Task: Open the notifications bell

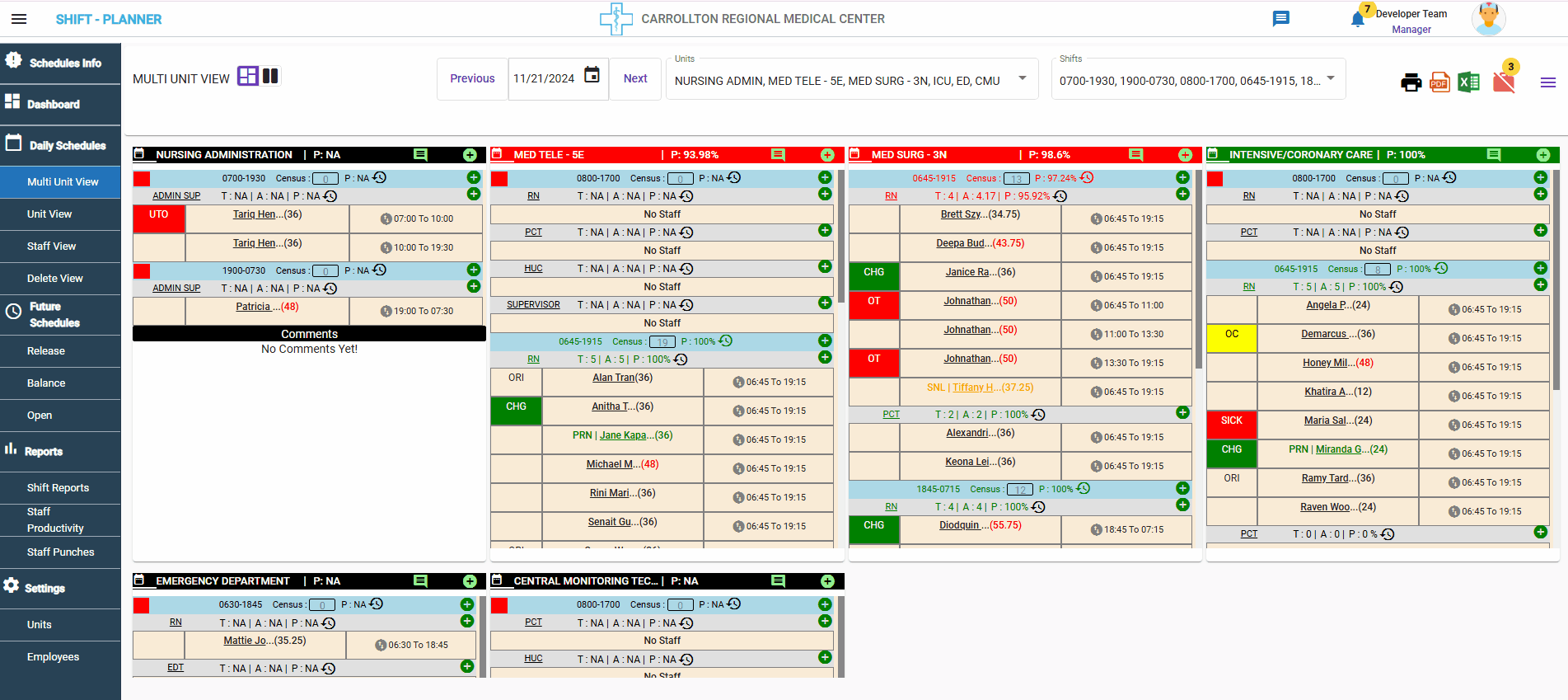Action: click(x=1358, y=20)
